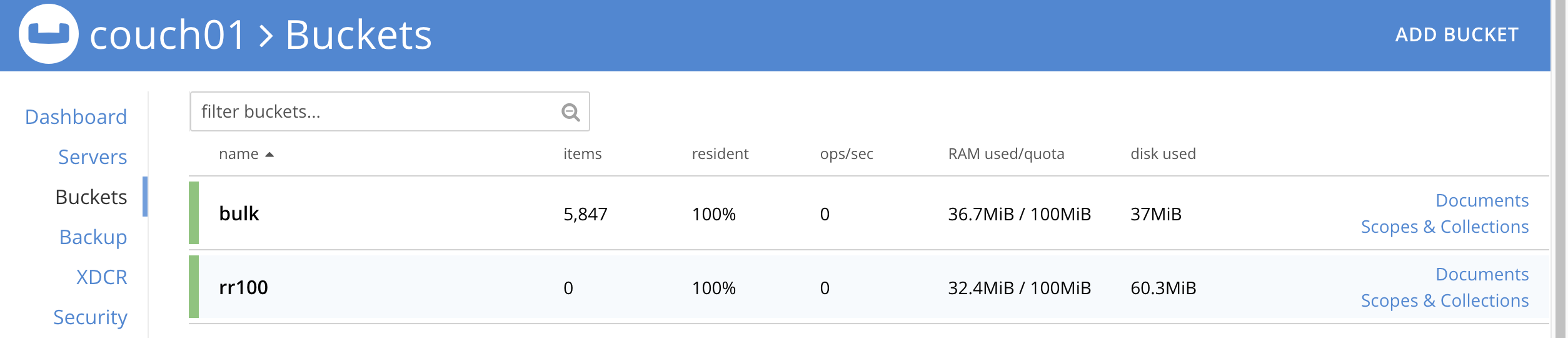Open the Backup section
Viewport: 1568px width, 338px height.
[93, 237]
